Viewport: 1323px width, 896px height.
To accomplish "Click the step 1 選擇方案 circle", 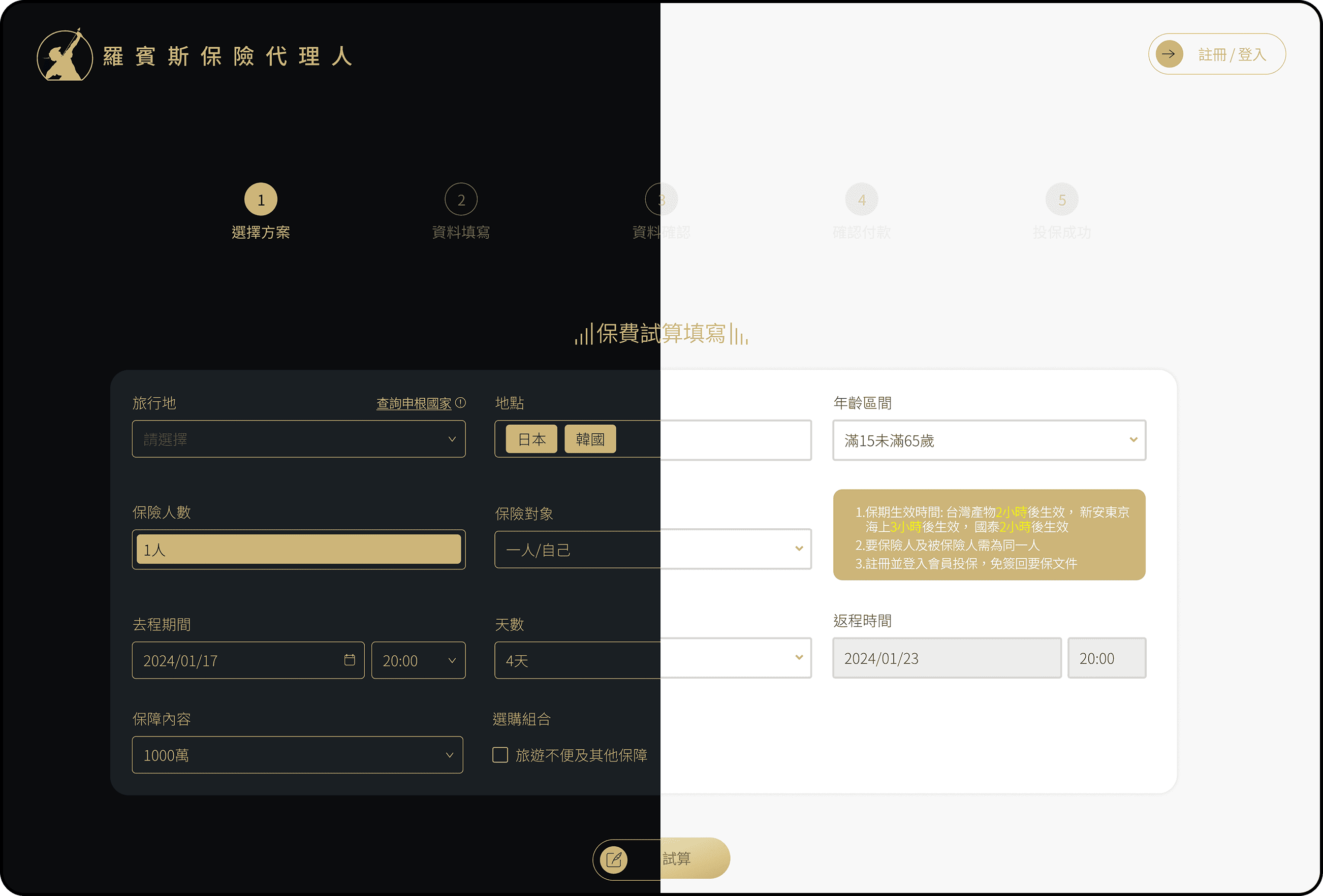I will click(261, 199).
